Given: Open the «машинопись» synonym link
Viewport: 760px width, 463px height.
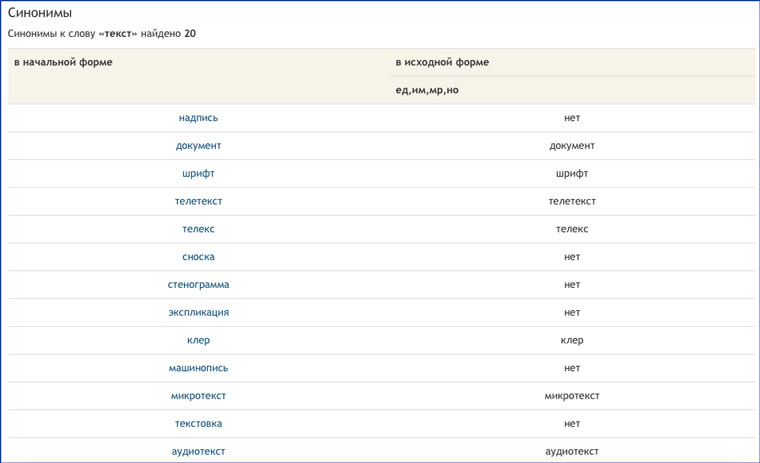Looking at the screenshot, I should click(198, 368).
